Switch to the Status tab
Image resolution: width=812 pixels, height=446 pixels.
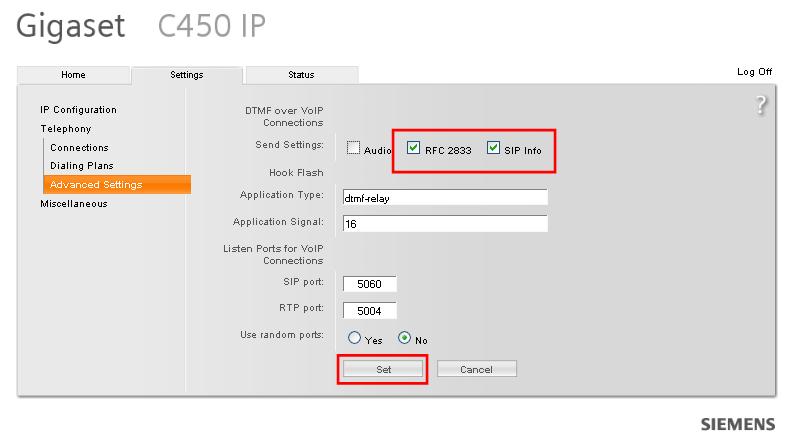tap(301, 75)
